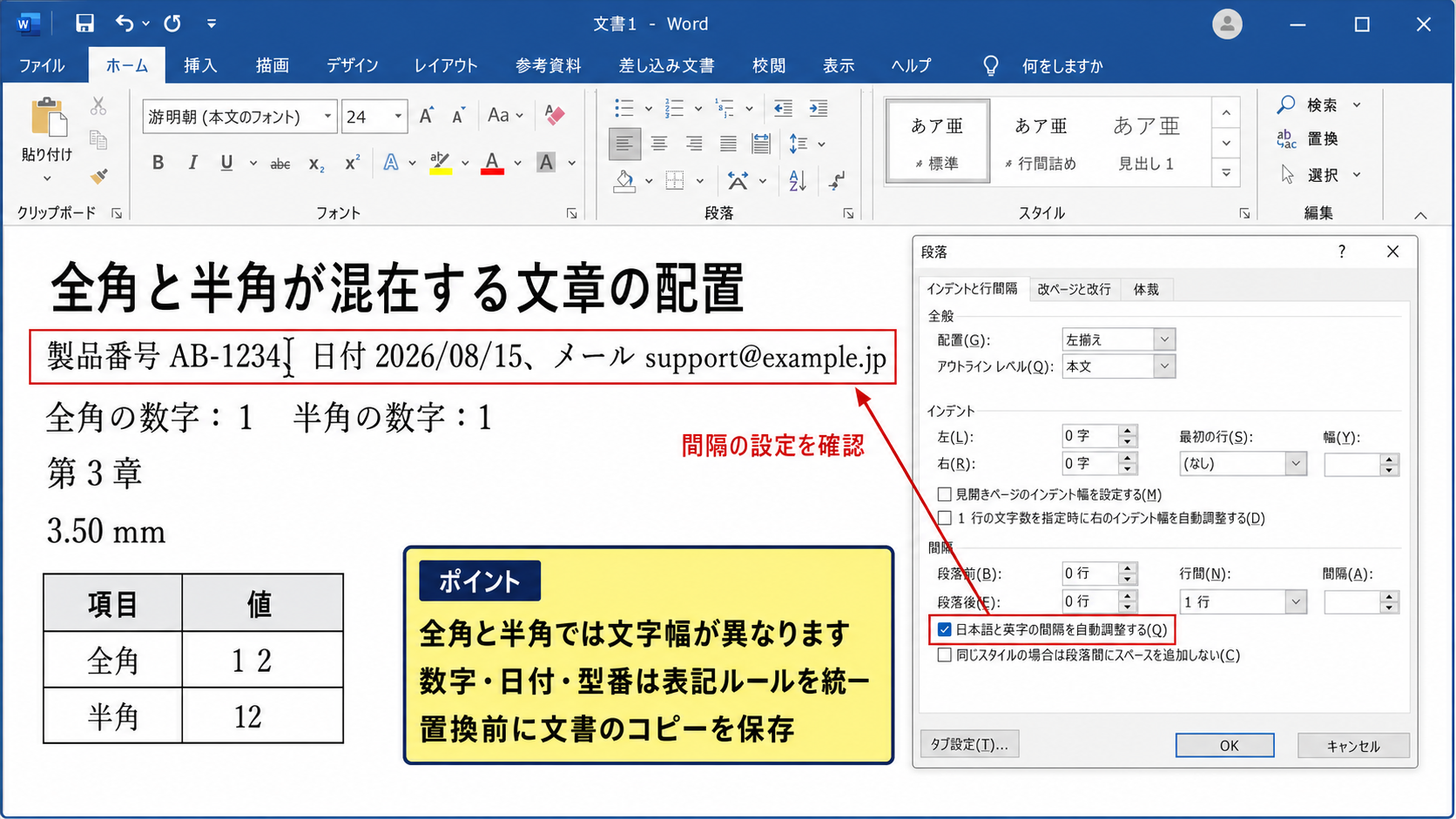The image size is (1456, 819).
Task: Apply subscript x₂ formatting
Action: pyautogui.click(x=317, y=164)
